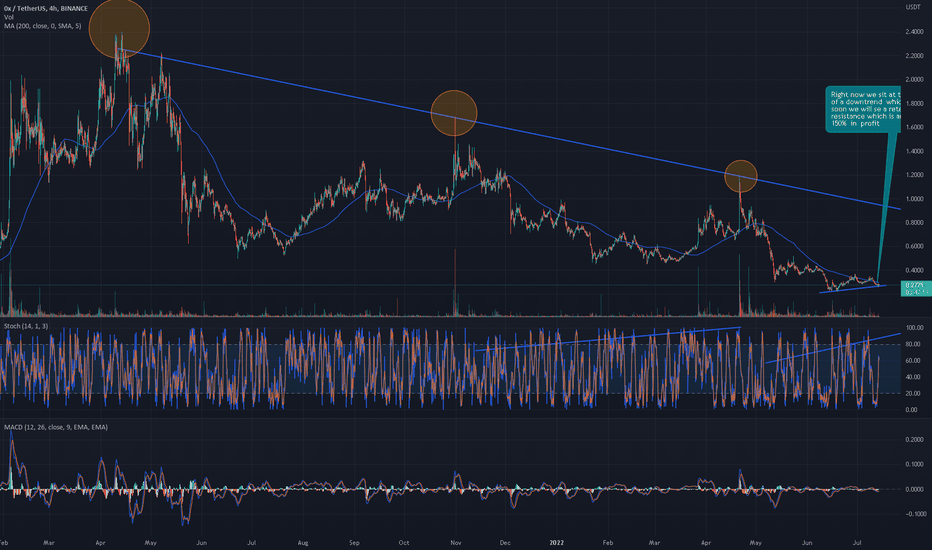Image resolution: width=932 pixels, height=550 pixels.
Task: Click the Dec label on the time axis
Action: click(x=505, y=542)
